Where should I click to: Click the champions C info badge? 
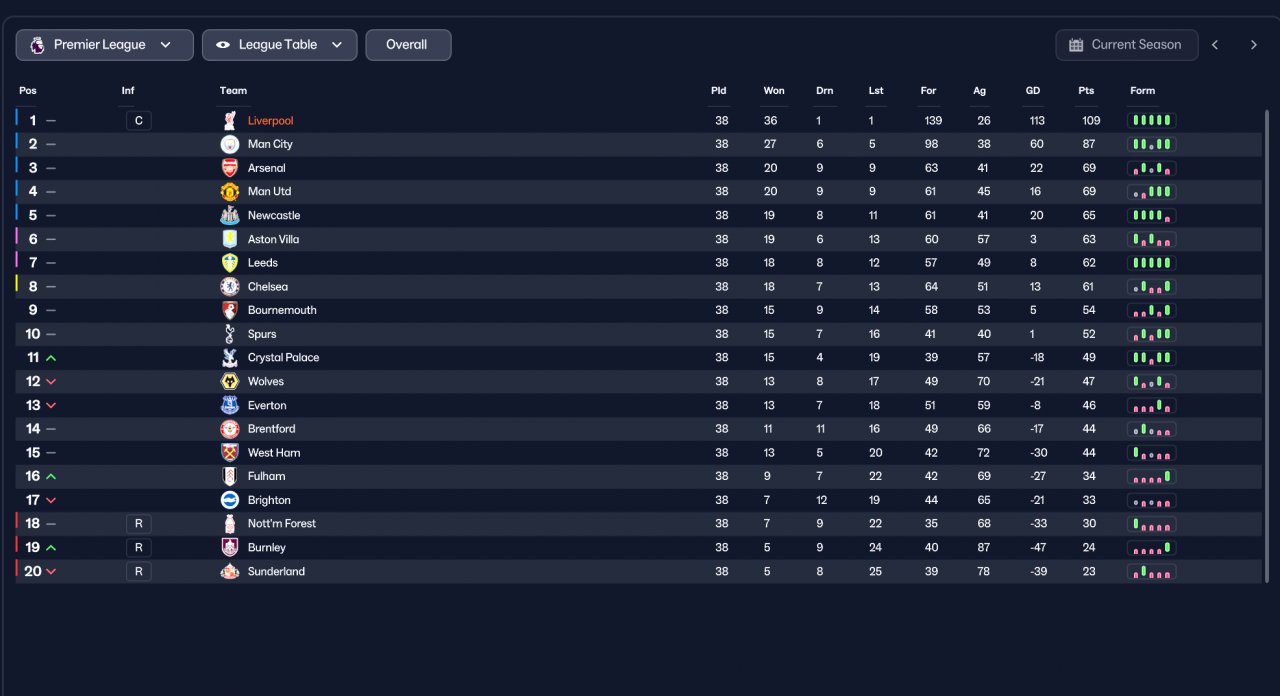139,121
